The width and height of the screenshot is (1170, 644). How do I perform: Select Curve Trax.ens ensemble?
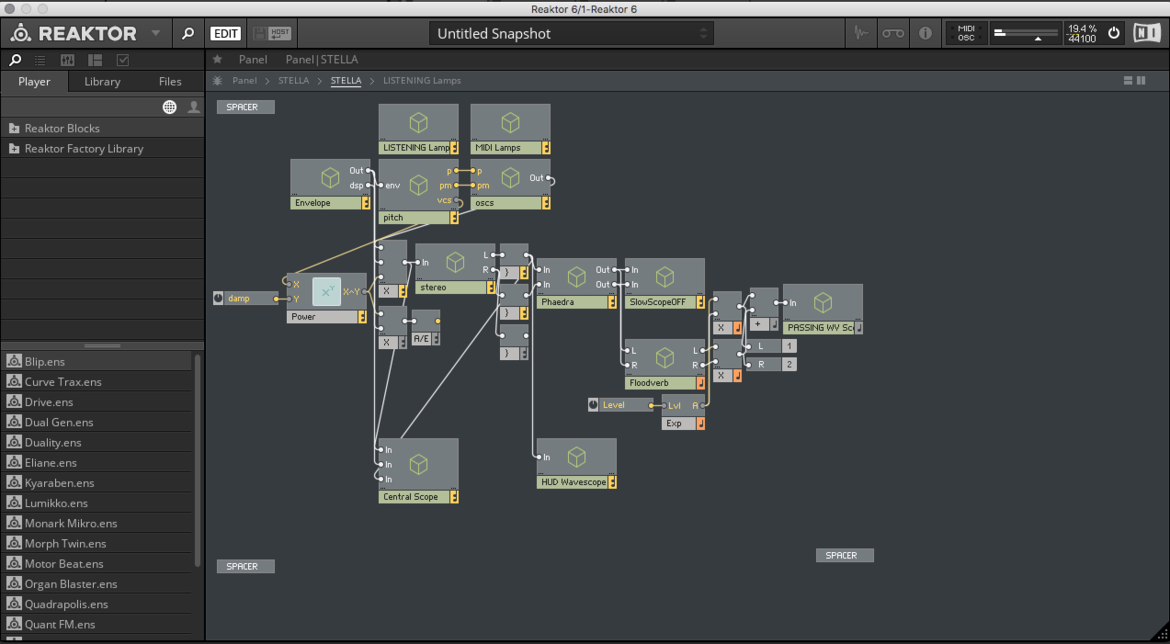click(97, 381)
